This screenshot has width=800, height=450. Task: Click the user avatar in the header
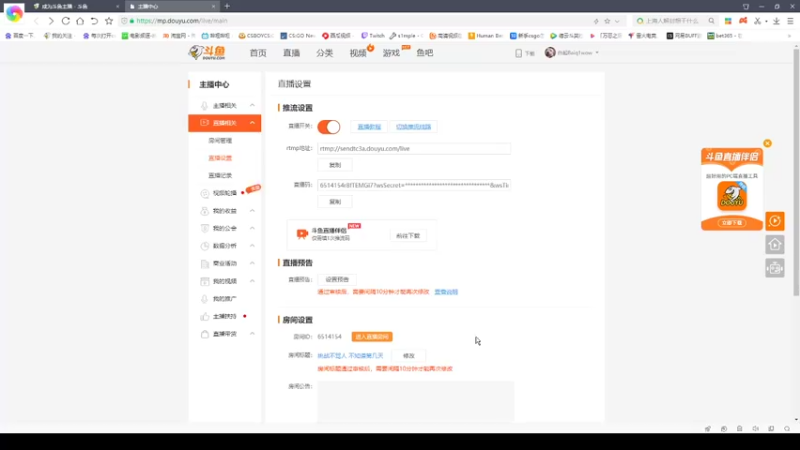(549, 53)
